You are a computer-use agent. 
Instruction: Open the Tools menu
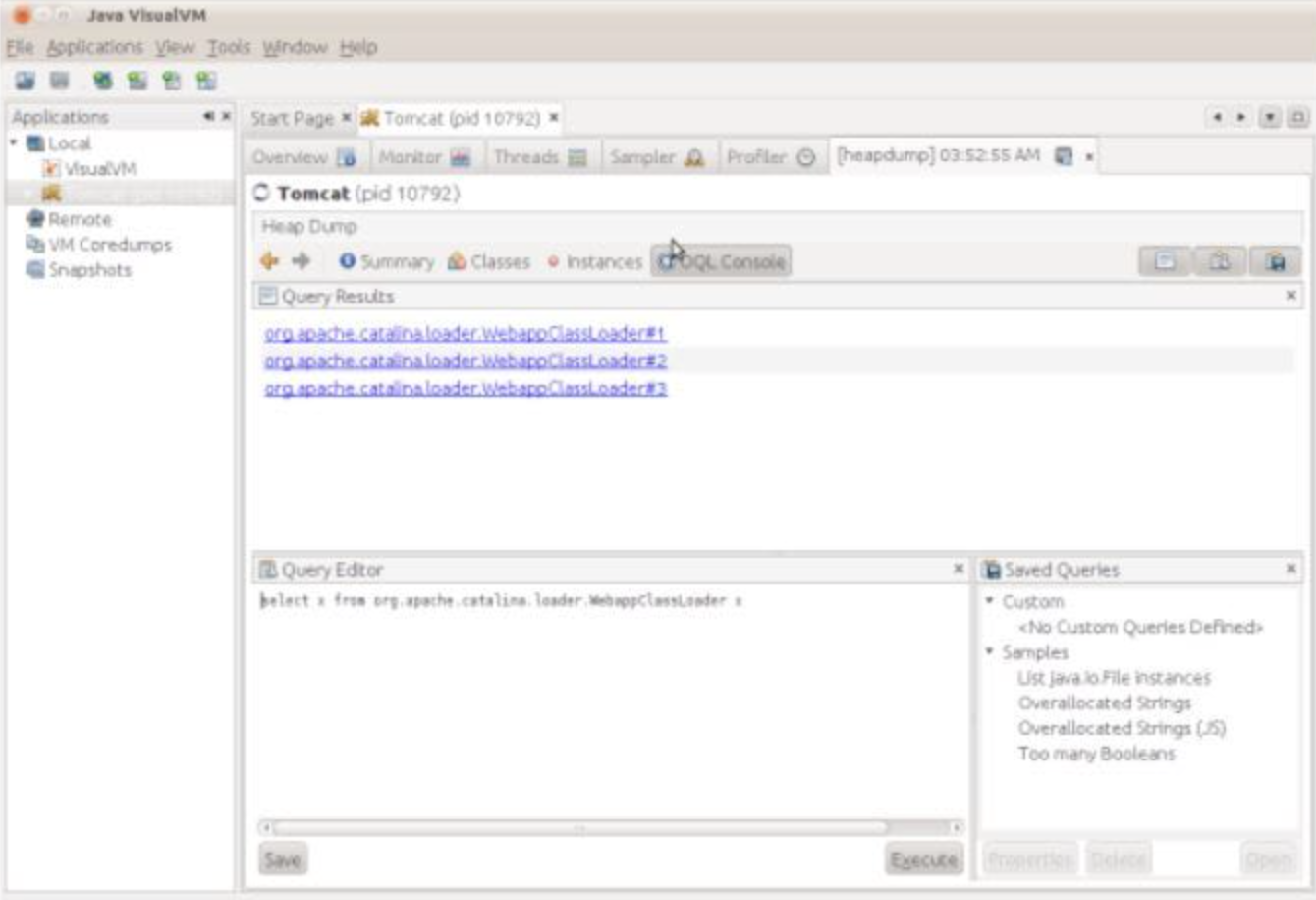229,47
